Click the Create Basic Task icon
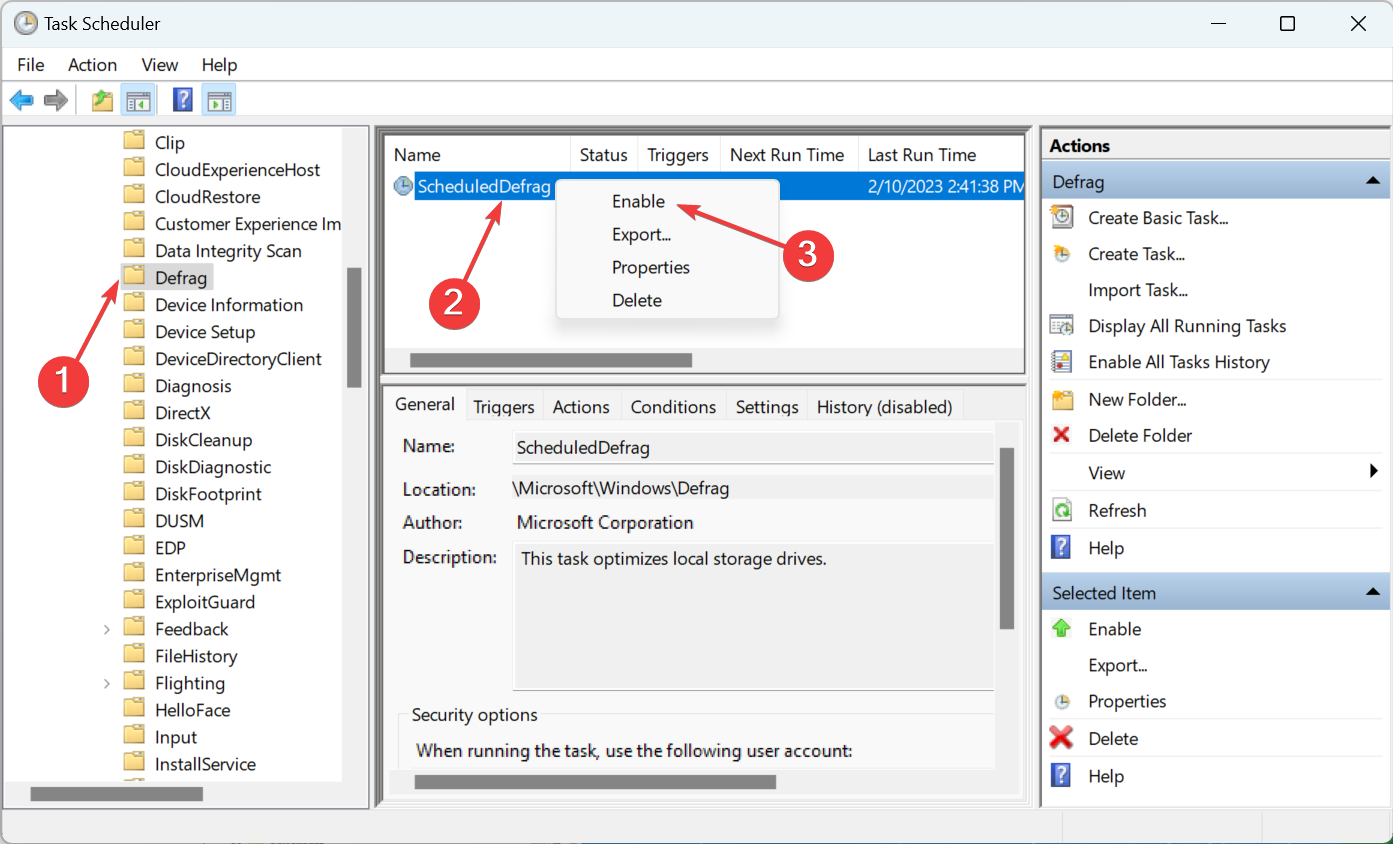 pyautogui.click(x=1062, y=217)
